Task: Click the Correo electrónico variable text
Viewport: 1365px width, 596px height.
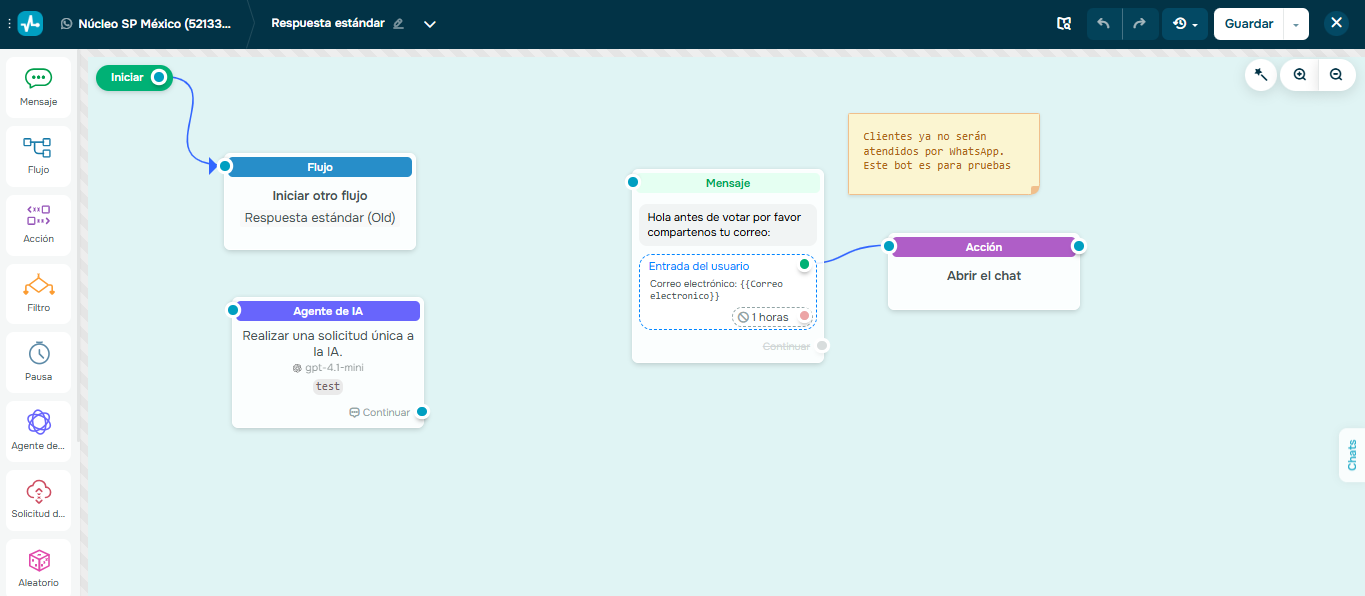Action: (x=716, y=290)
